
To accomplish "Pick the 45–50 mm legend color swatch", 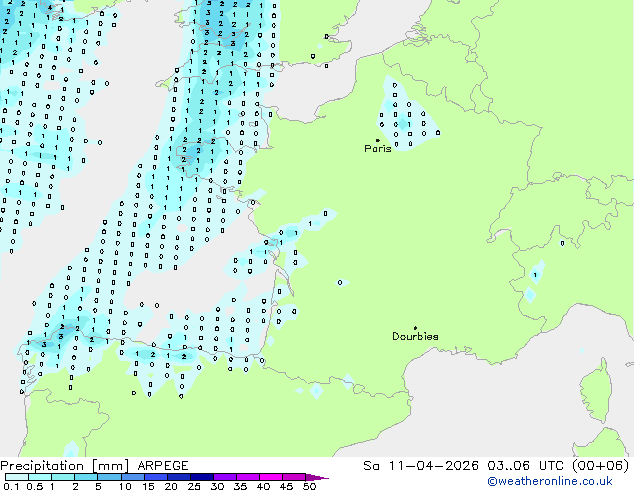I will click(x=294, y=477).
